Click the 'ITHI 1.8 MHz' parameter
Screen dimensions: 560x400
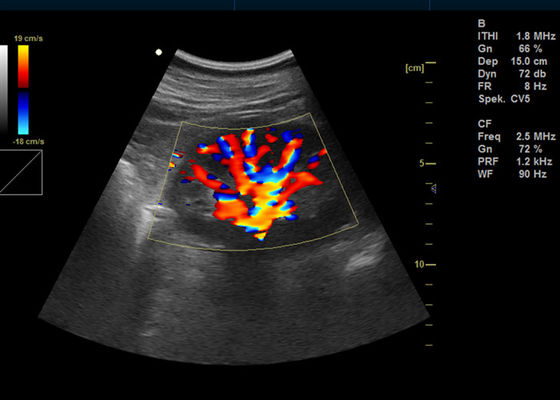tap(516, 36)
